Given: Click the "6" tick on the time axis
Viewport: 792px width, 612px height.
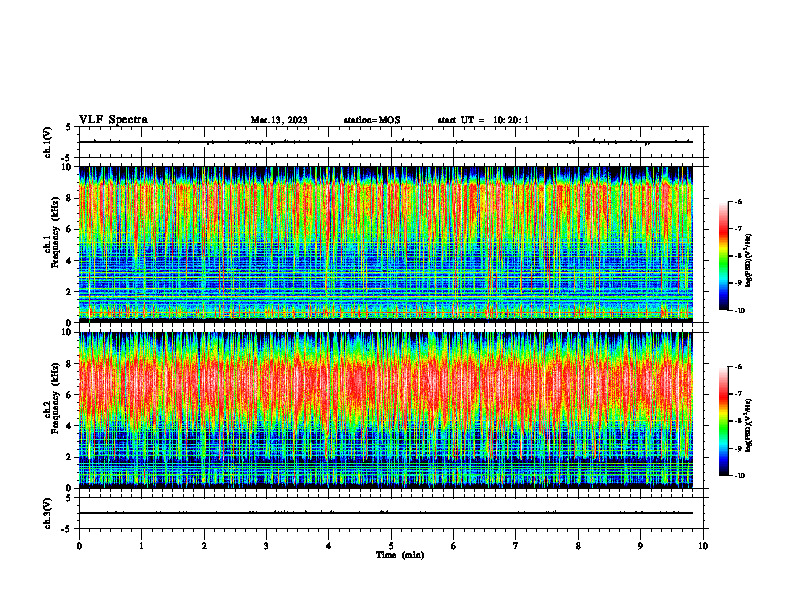Looking at the screenshot, I should (454, 546).
